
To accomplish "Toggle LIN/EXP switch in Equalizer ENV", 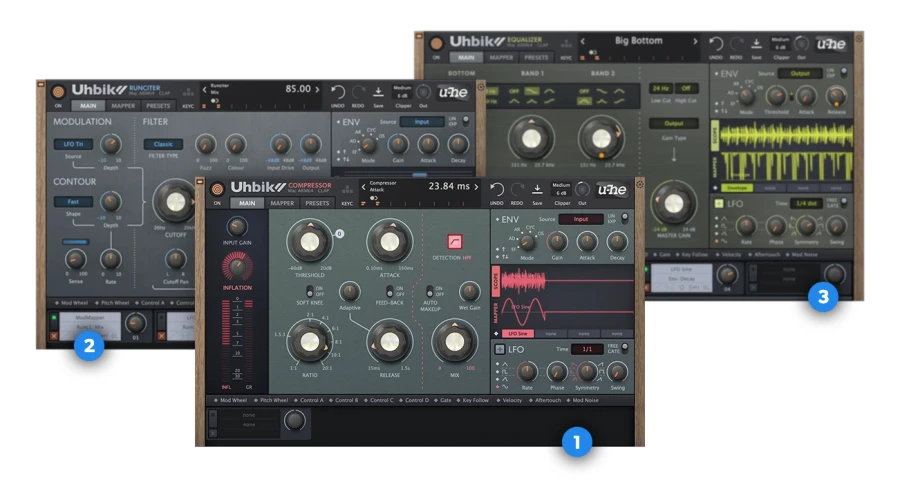I will 844,73.
